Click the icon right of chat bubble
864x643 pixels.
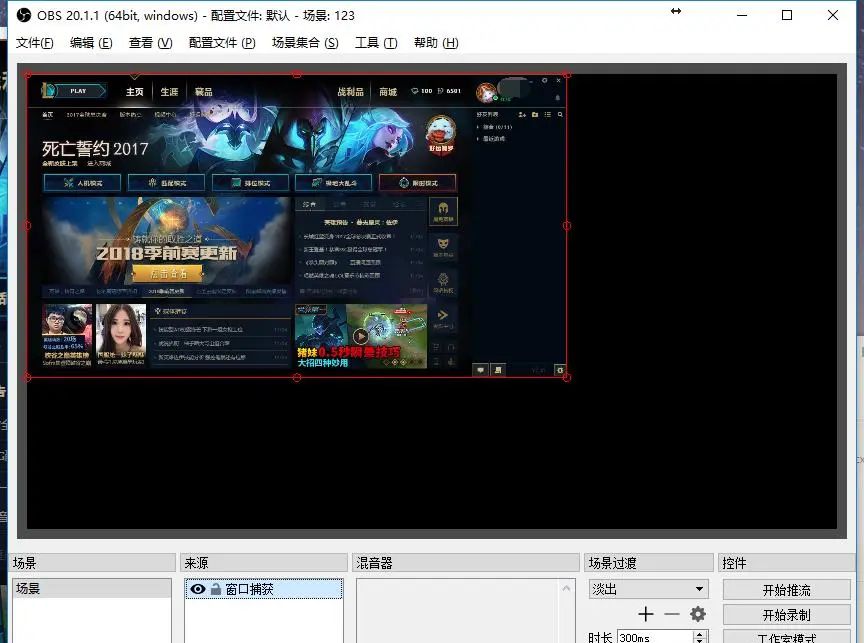(x=498, y=370)
